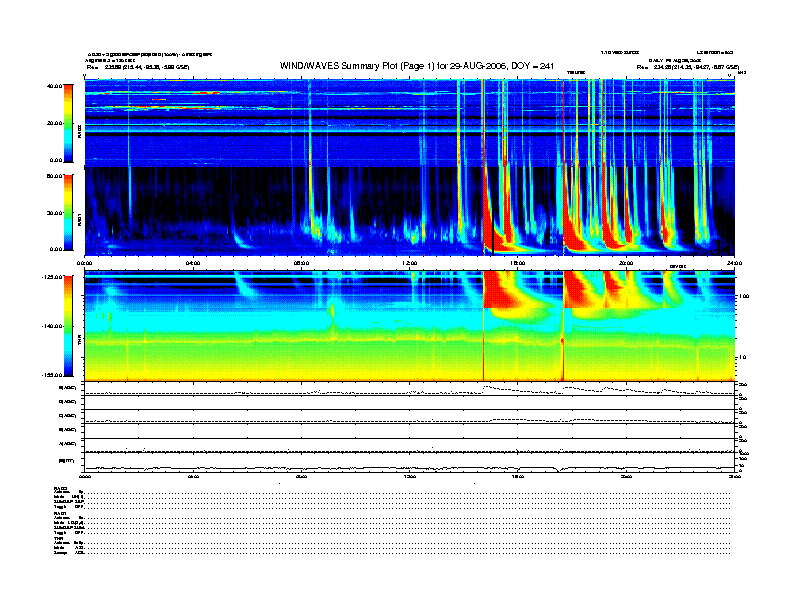Click the 0.00 label on RAD2 scale
Viewport: 792px width, 612px height.
(x=56, y=160)
